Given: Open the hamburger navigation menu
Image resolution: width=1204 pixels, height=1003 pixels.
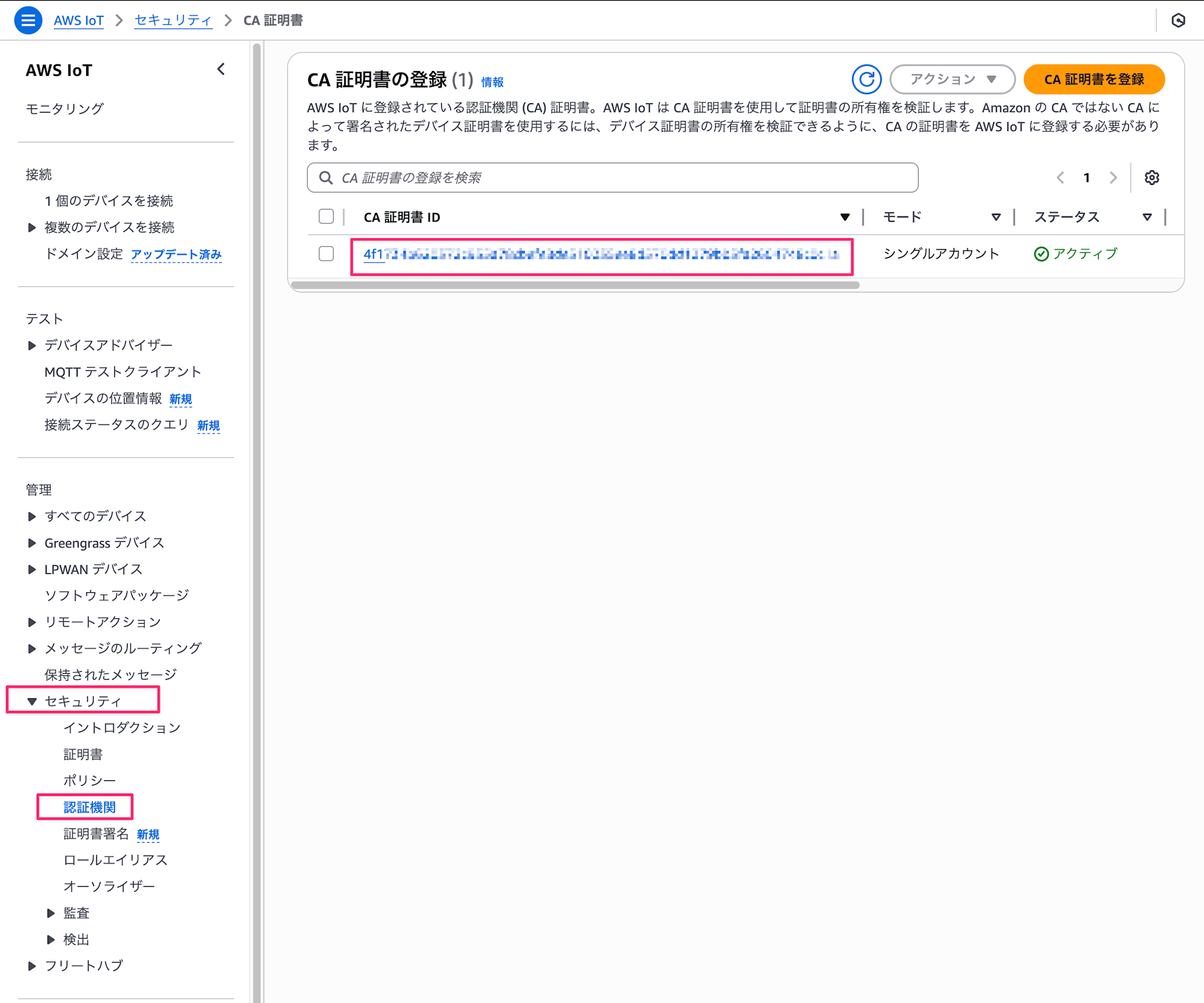Looking at the screenshot, I should pyautogui.click(x=28, y=20).
